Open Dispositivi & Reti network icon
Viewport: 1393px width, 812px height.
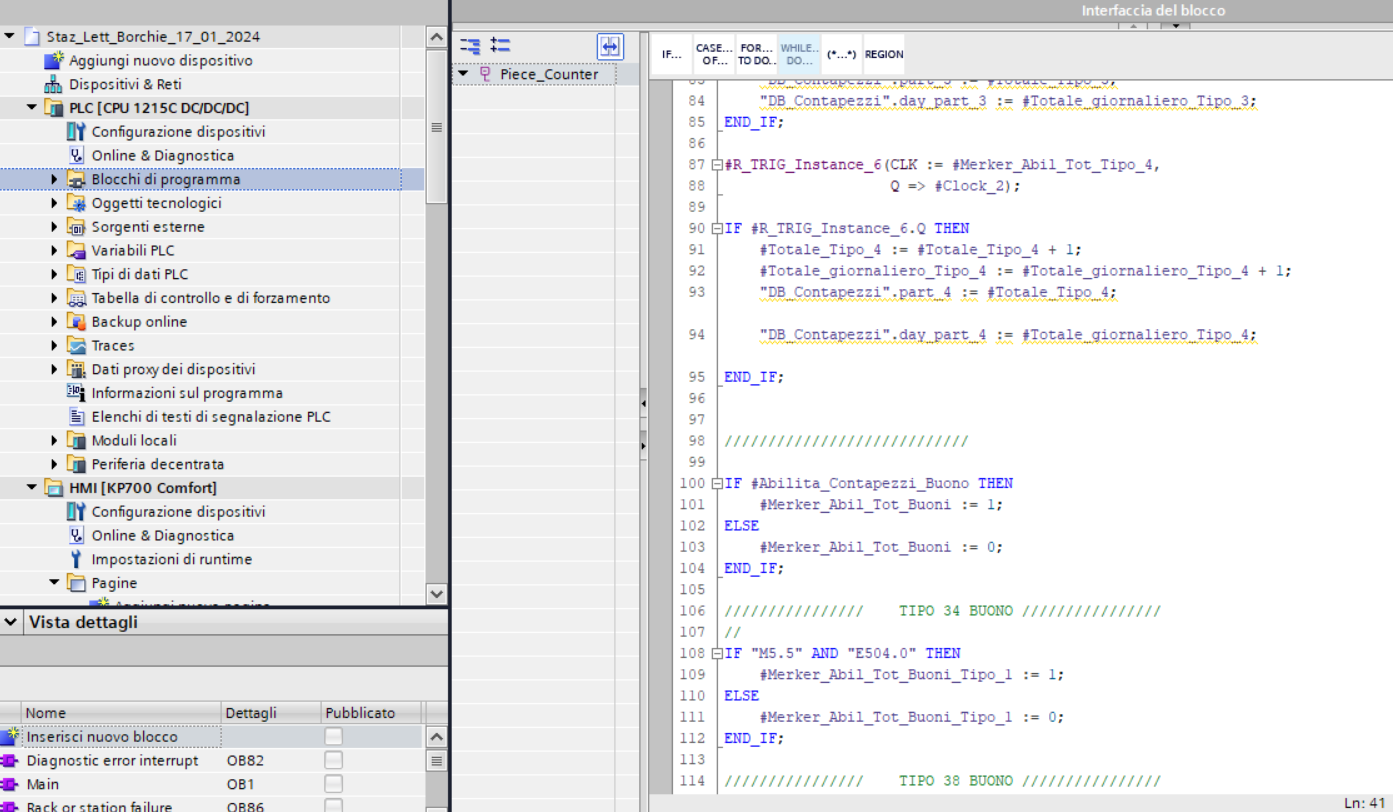pos(53,85)
